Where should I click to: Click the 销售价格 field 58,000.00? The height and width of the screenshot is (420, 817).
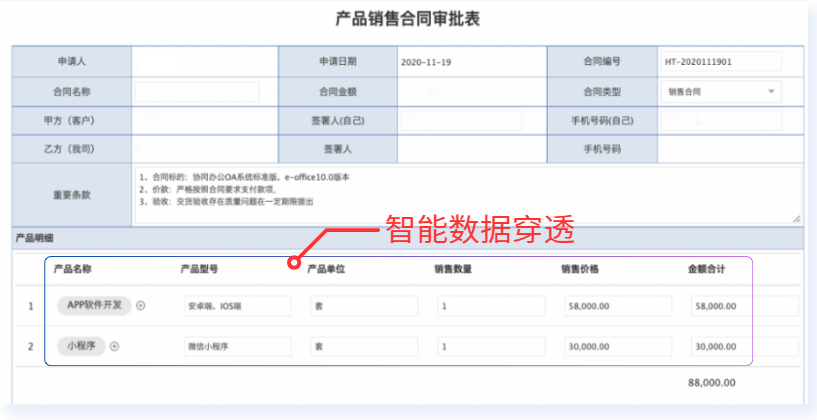click(x=618, y=306)
